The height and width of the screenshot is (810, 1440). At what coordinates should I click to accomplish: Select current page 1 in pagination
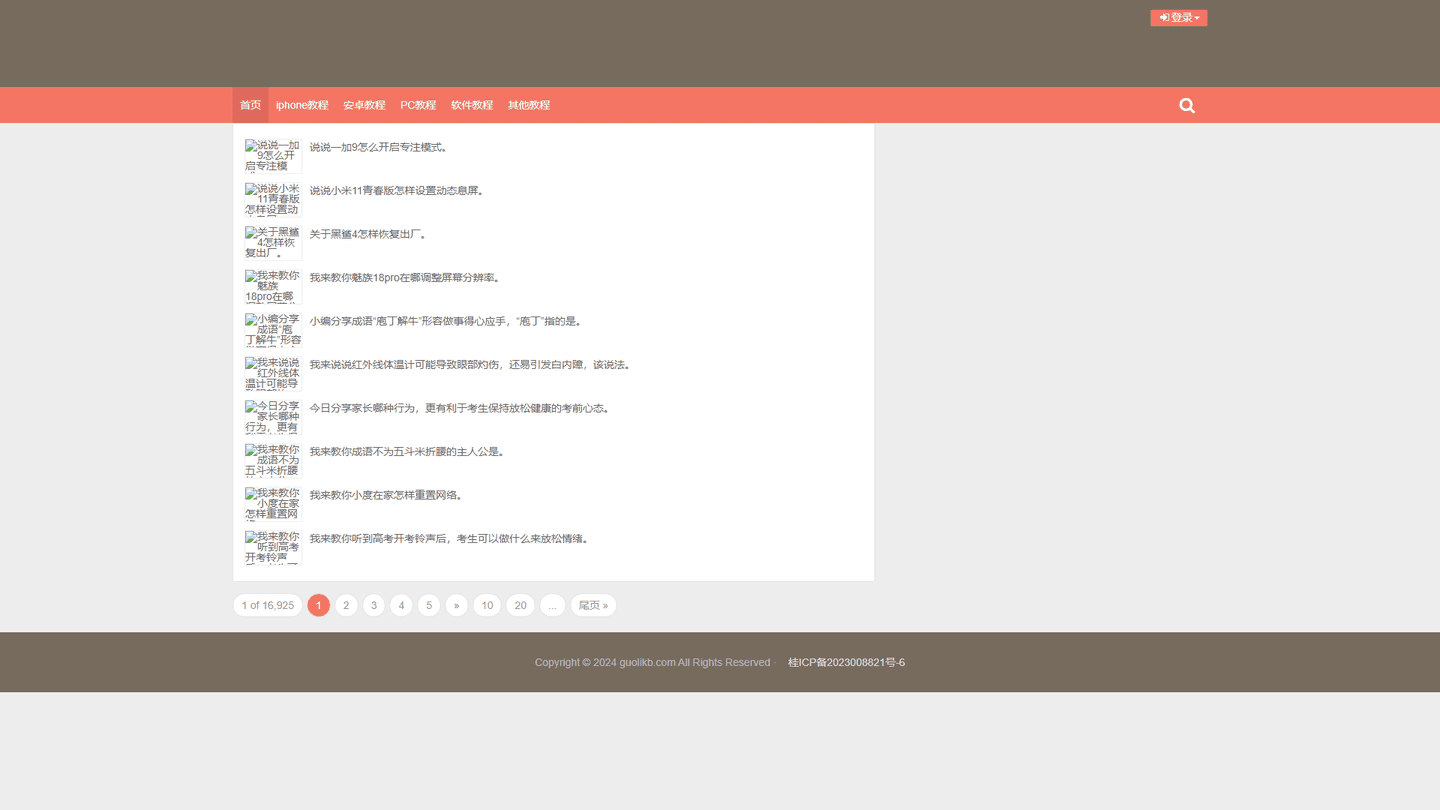point(318,605)
